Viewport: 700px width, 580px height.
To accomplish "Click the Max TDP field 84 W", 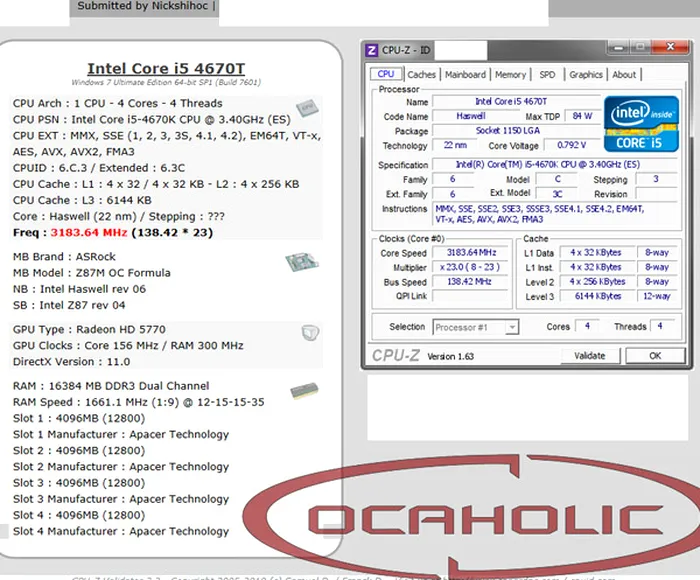I will (x=582, y=116).
